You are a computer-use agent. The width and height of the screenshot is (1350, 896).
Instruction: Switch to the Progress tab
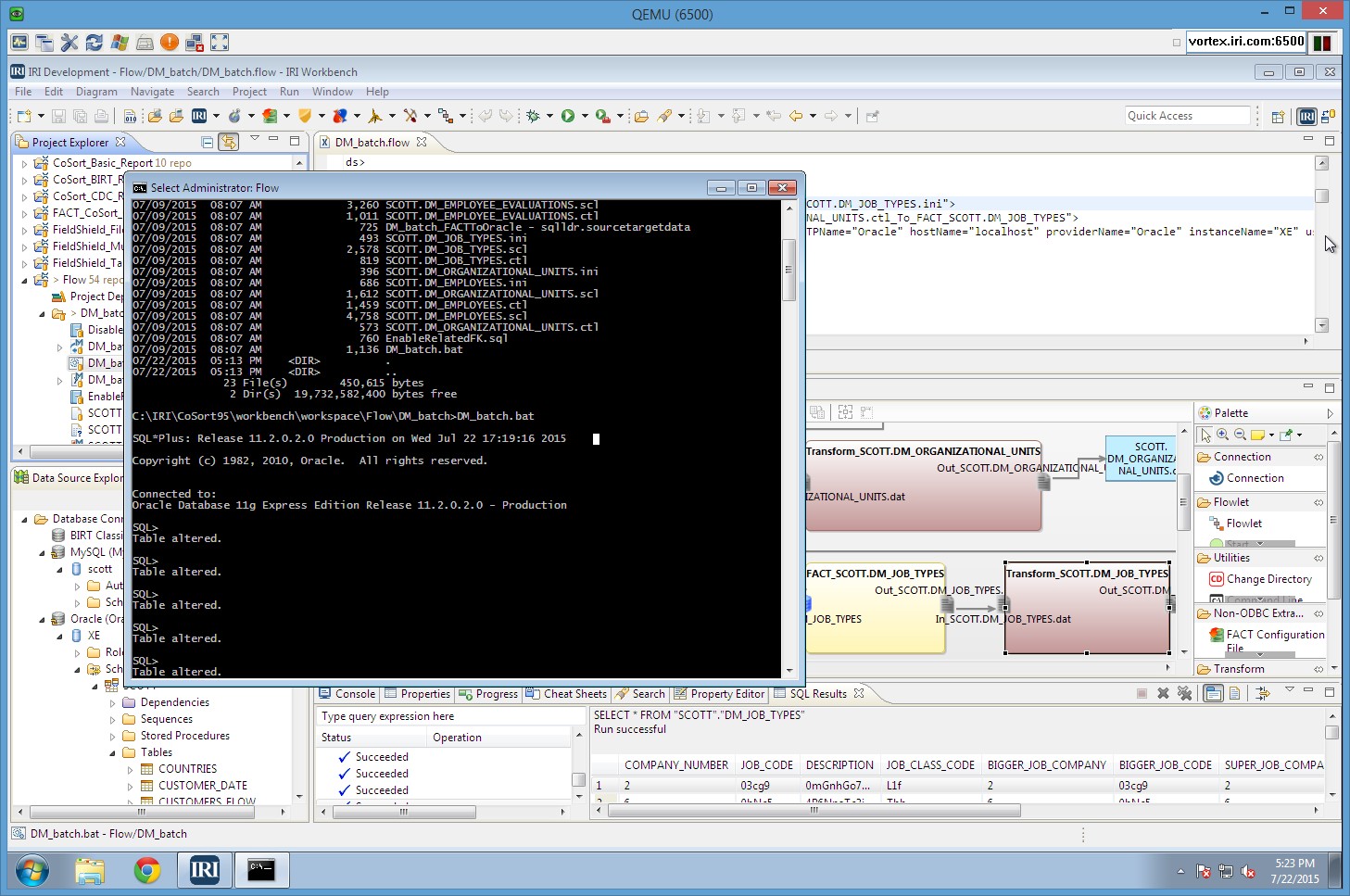(488, 694)
